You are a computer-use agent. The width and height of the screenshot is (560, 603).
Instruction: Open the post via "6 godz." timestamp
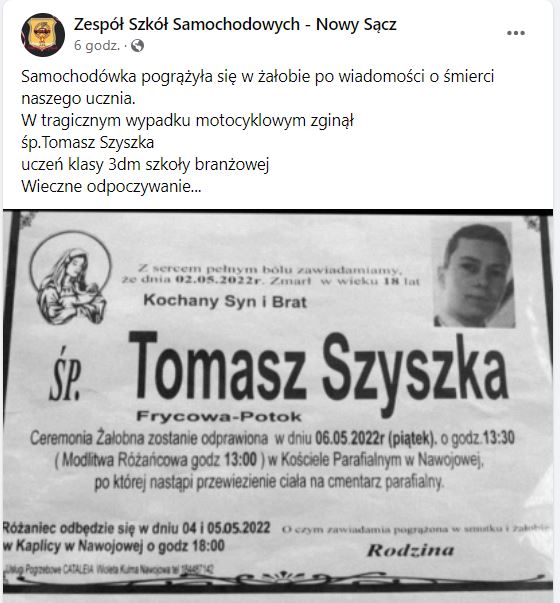pos(96,46)
